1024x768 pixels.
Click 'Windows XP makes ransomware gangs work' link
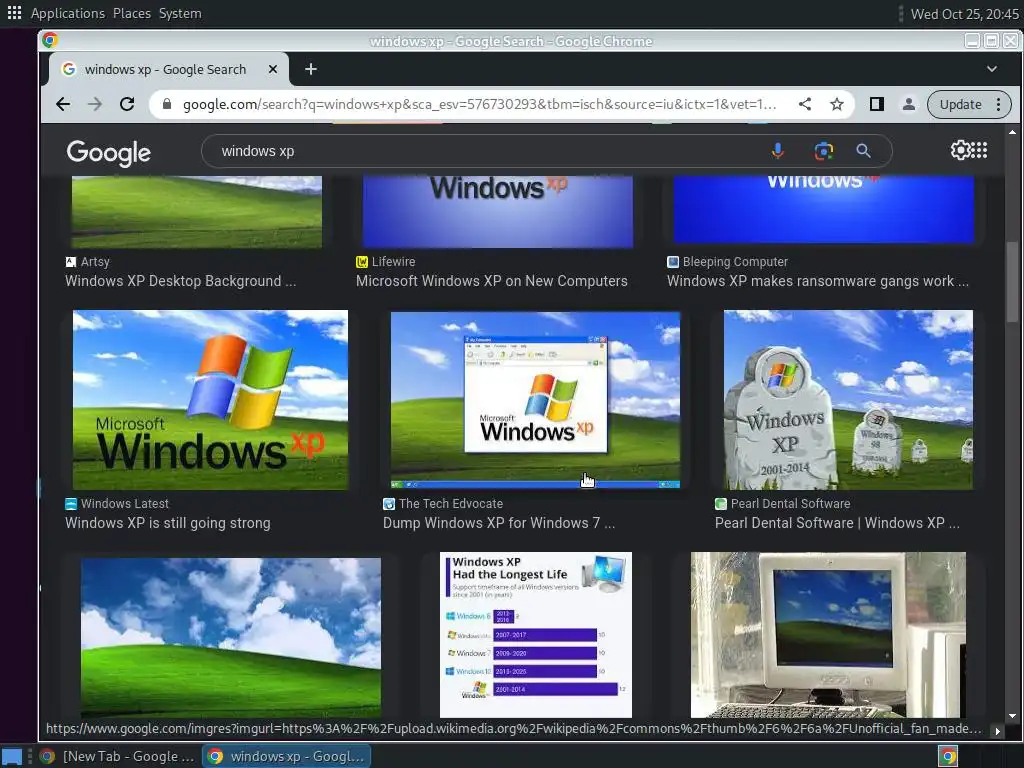point(818,281)
